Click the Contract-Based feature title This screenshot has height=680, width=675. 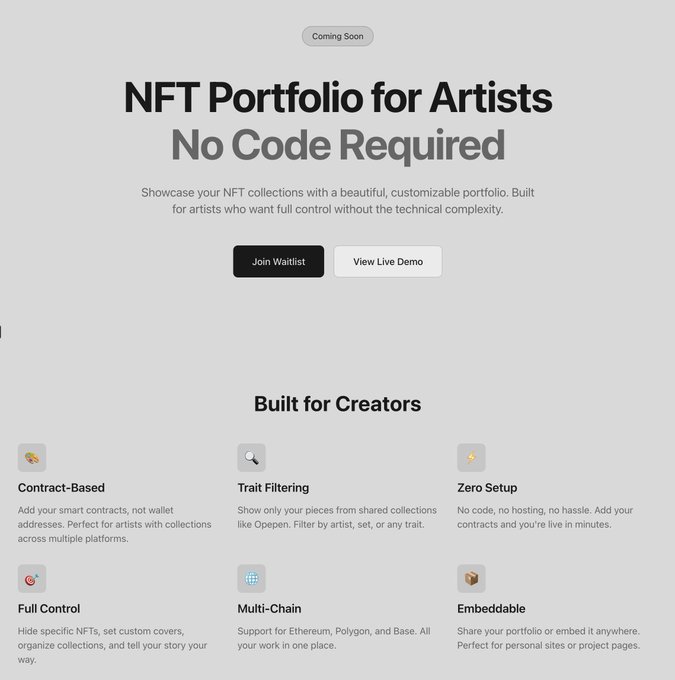(61, 488)
